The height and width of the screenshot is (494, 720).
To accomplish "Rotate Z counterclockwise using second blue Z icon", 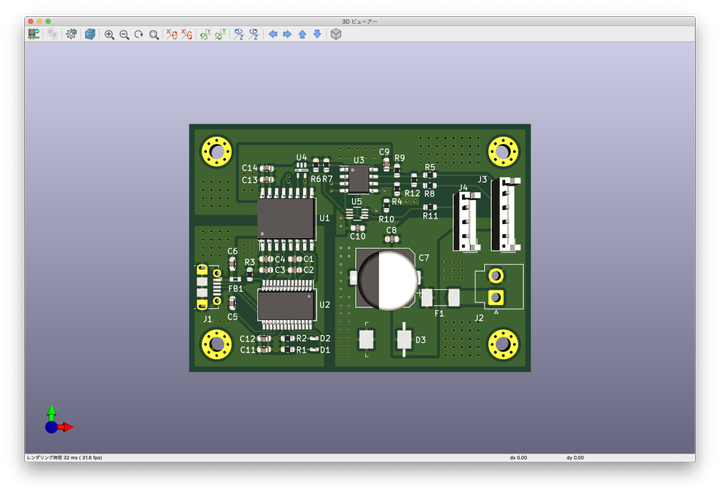I will point(254,34).
